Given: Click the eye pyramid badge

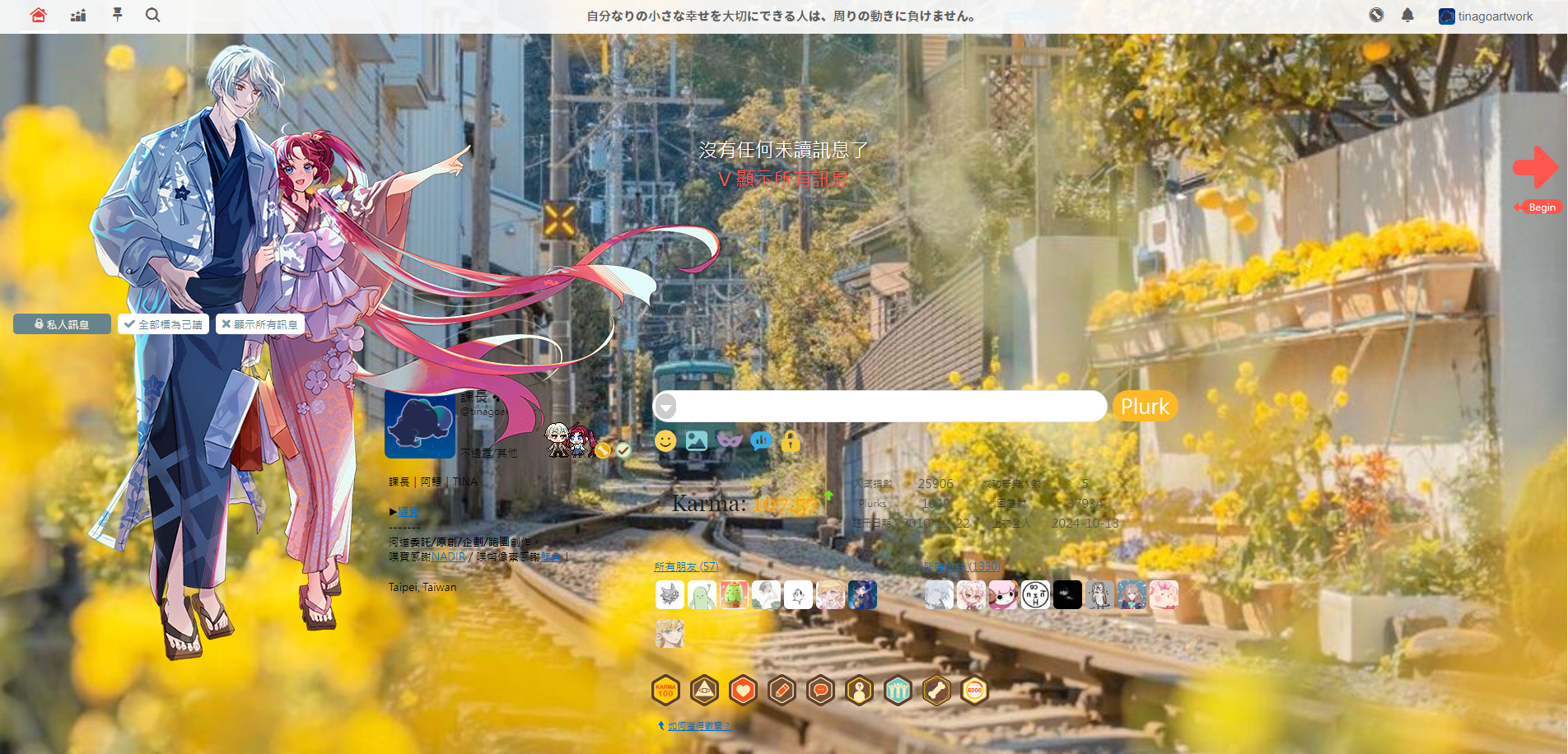Looking at the screenshot, I should pyautogui.click(x=704, y=691).
